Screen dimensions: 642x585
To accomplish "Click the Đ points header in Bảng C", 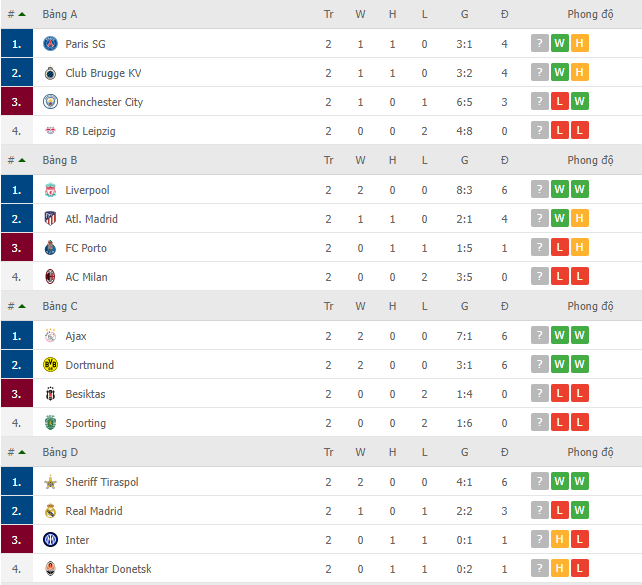I will pyautogui.click(x=504, y=306).
